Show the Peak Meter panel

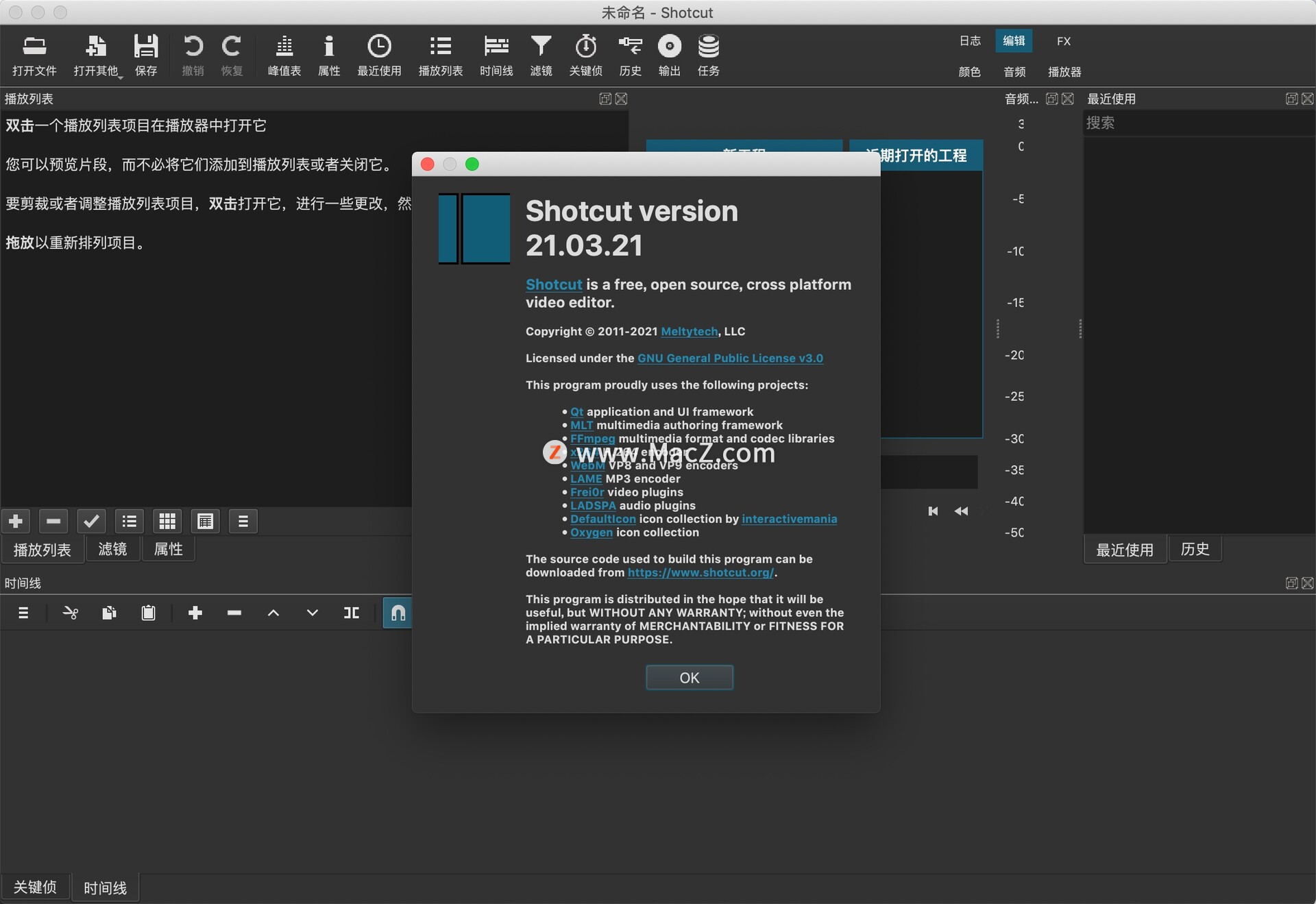tap(284, 55)
